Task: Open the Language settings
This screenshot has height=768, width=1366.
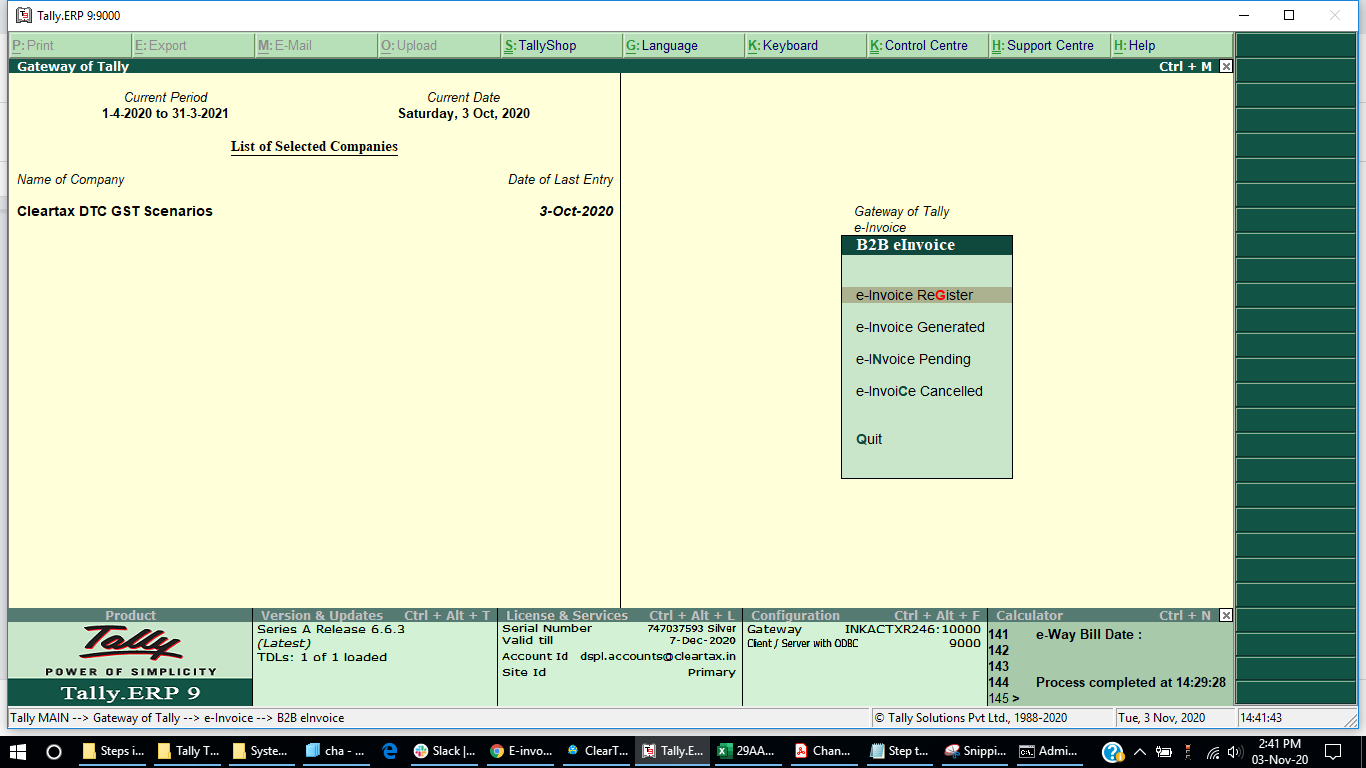Action: pos(683,45)
